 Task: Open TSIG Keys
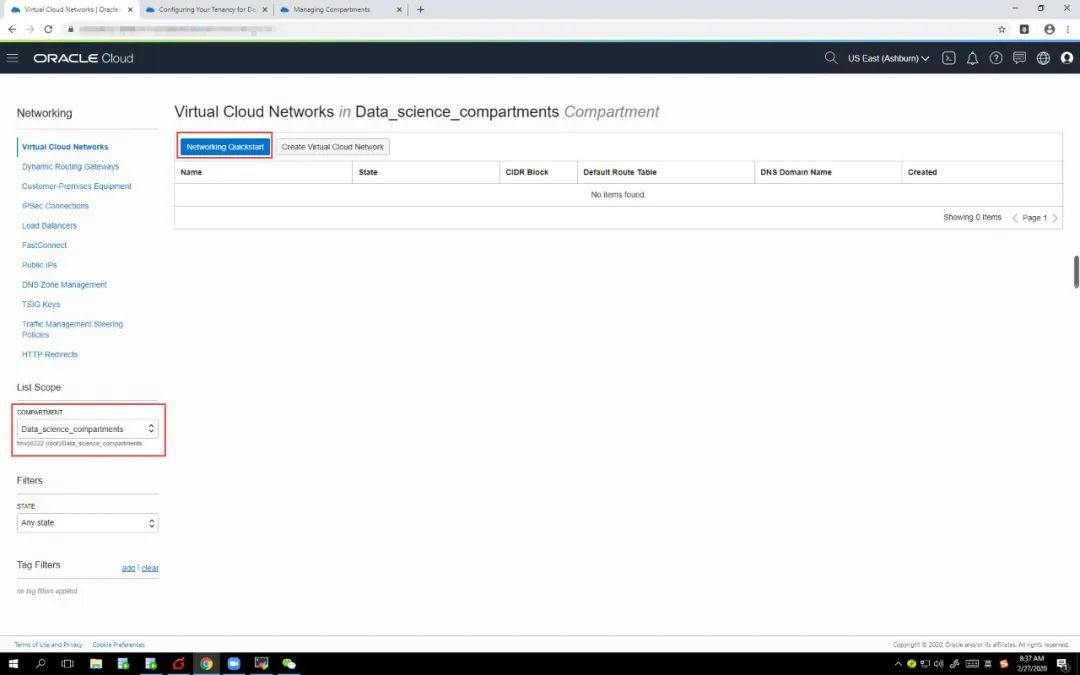click(x=41, y=304)
